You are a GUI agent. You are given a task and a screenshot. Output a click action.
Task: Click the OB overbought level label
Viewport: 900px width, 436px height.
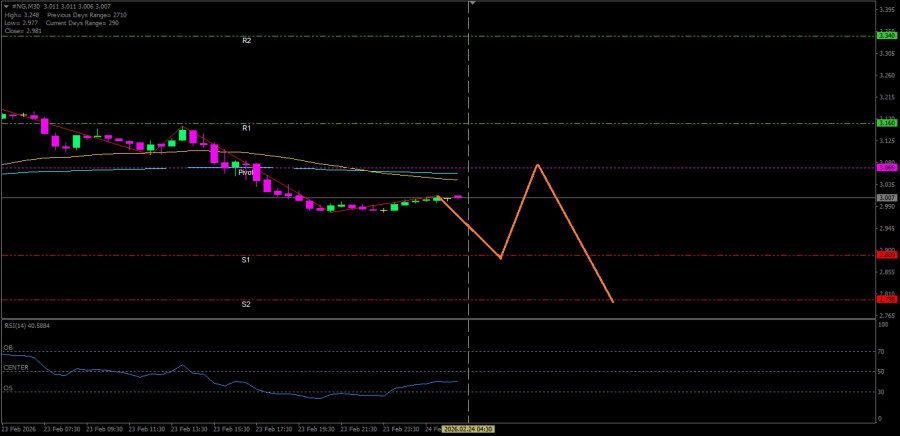[x=8, y=348]
